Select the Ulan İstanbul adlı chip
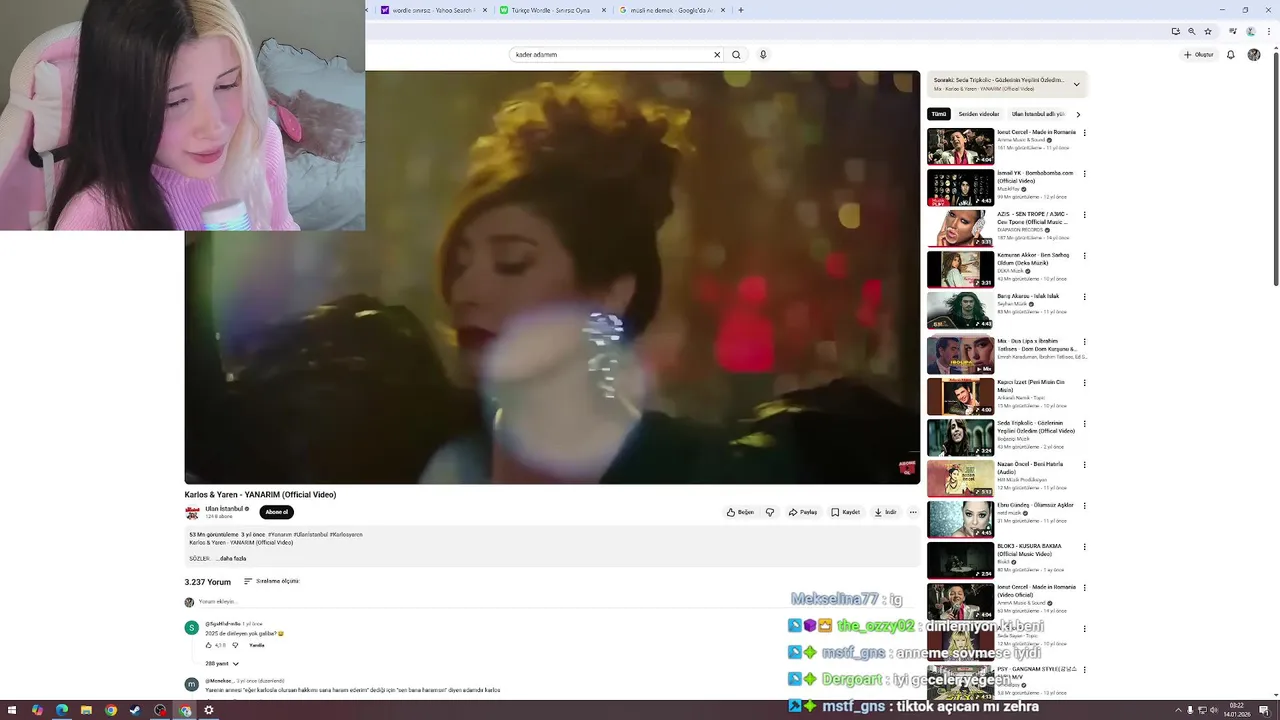The image size is (1280, 720). tap(1038, 114)
